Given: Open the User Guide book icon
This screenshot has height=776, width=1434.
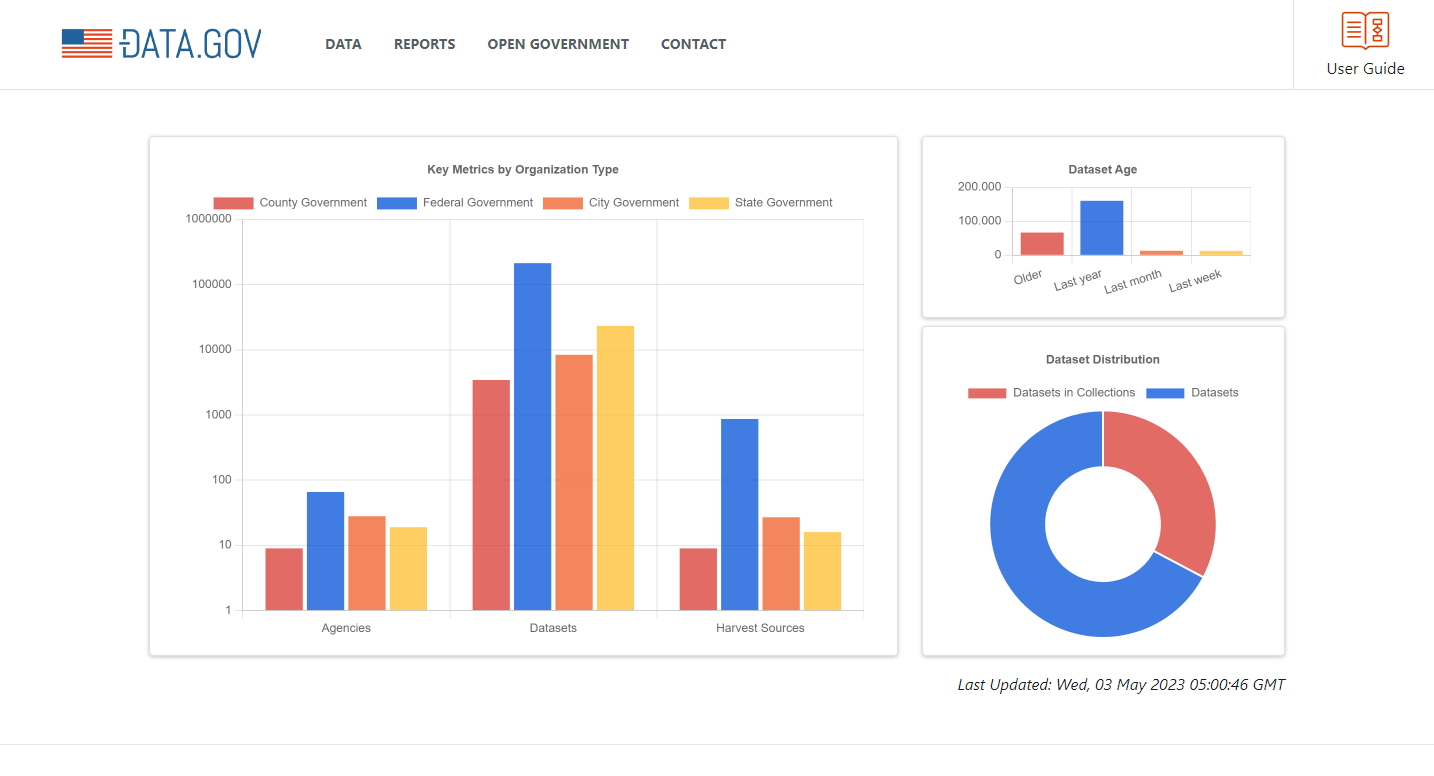Looking at the screenshot, I should click(x=1365, y=30).
